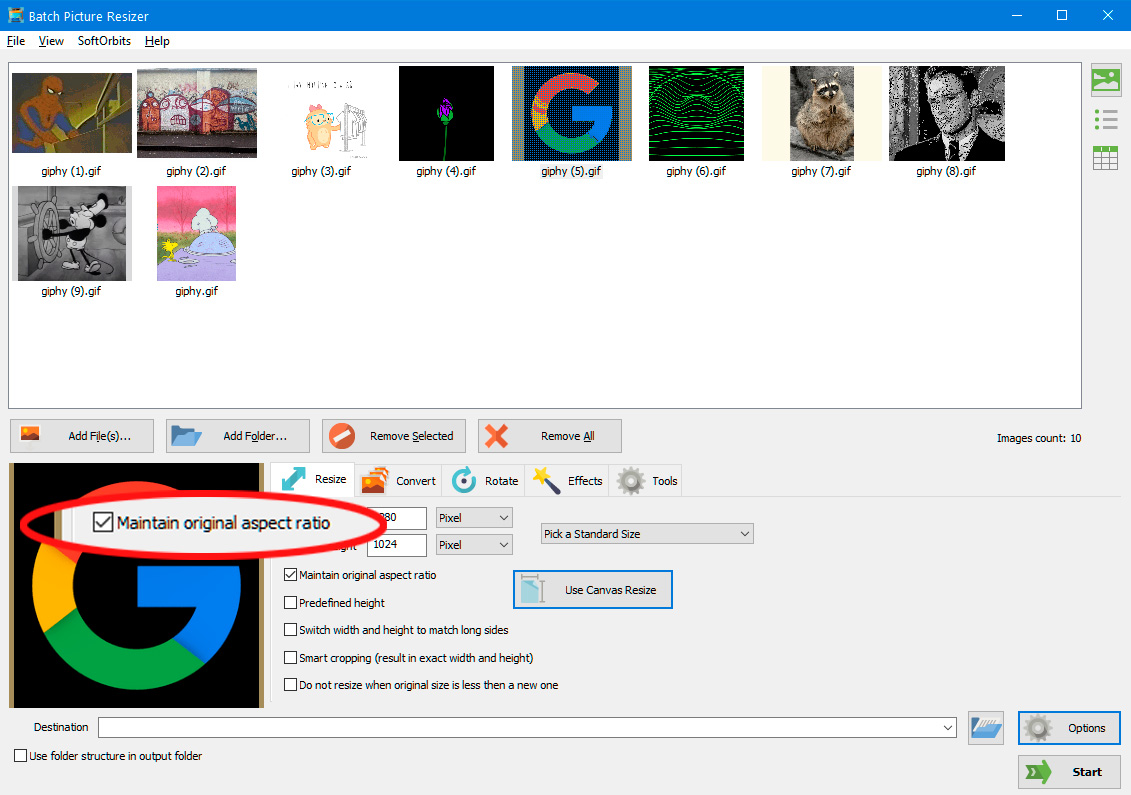1131x795 pixels.
Task: Click the Use Canvas Resize button
Action: [592, 589]
